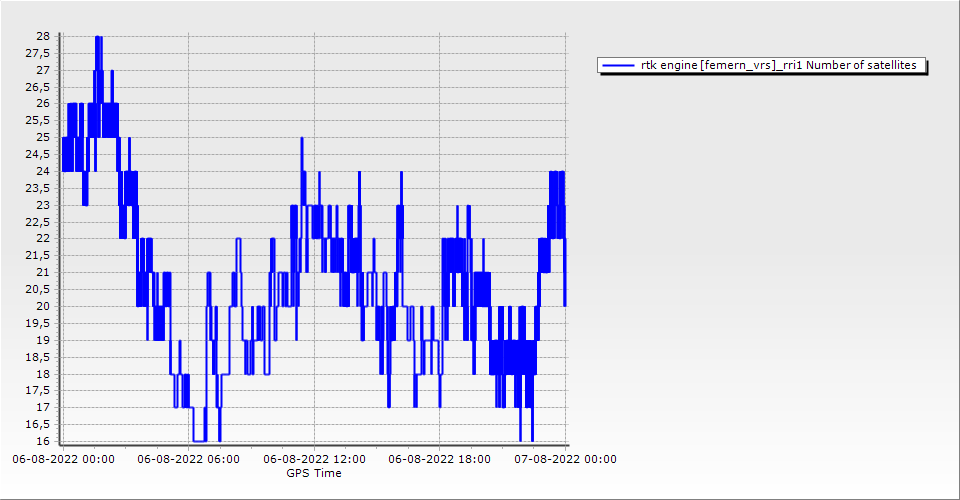Click the 16 value on the y-axis
This screenshot has width=960, height=500.
pyautogui.click(x=43, y=441)
